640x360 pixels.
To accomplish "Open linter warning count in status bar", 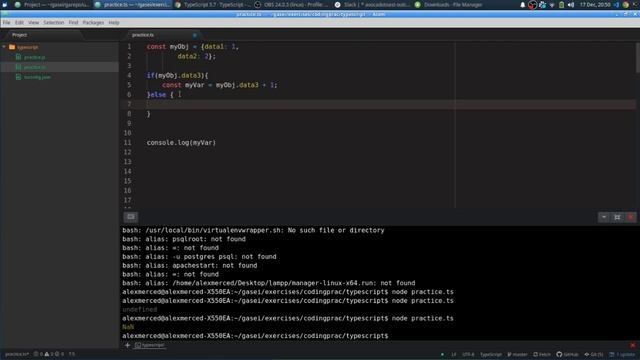I will 49,354.
